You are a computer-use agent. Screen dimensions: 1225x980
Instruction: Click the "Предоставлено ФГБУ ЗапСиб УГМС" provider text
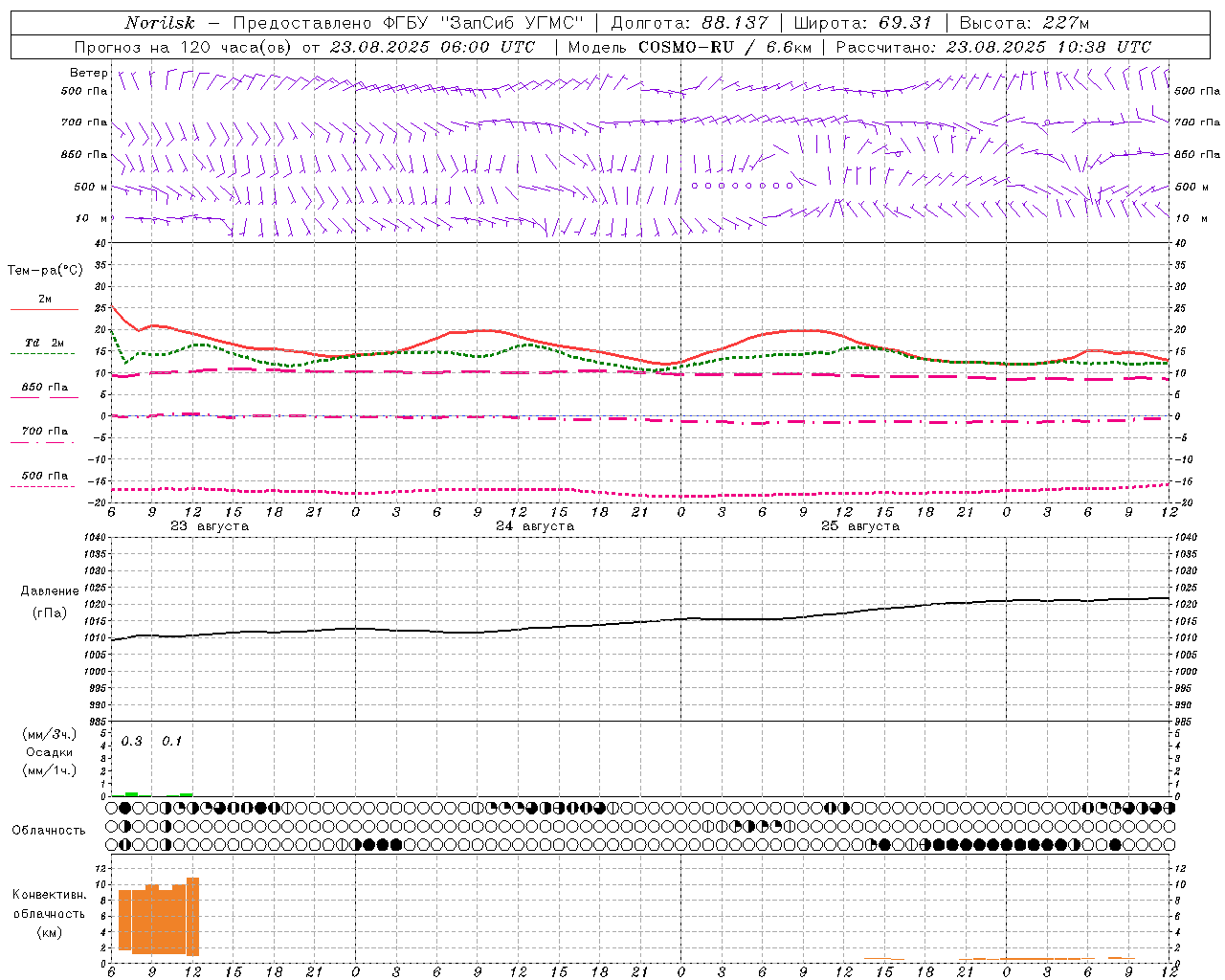(409, 23)
